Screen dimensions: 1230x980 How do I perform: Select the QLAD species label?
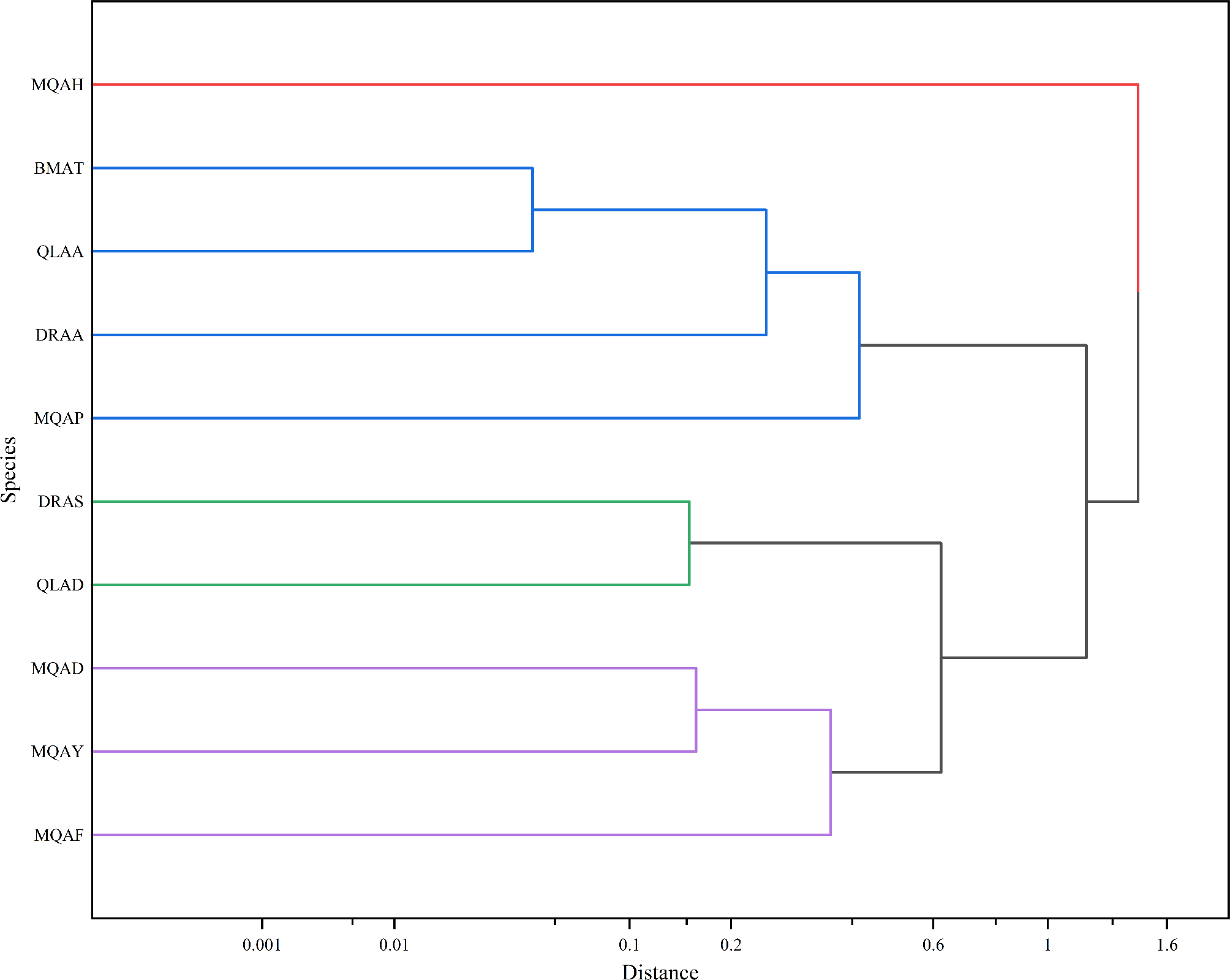pos(60,586)
